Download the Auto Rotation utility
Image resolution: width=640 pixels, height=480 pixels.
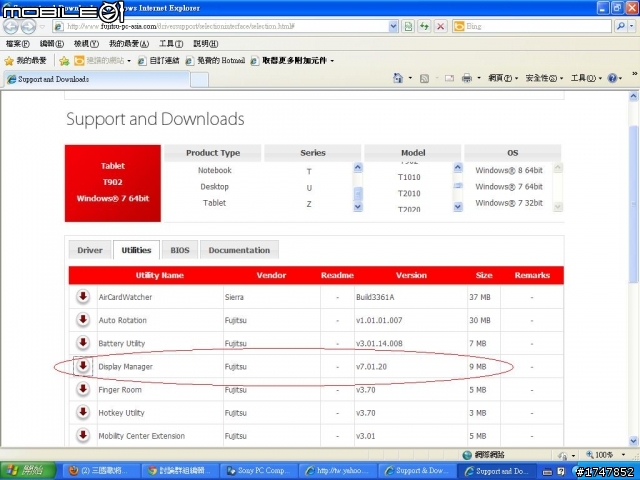point(83,320)
